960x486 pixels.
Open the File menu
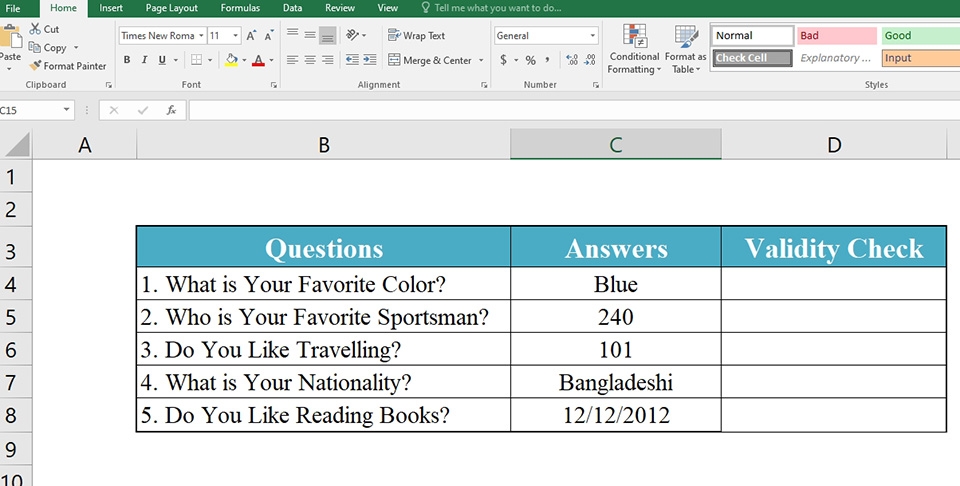pyautogui.click(x=12, y=8)
